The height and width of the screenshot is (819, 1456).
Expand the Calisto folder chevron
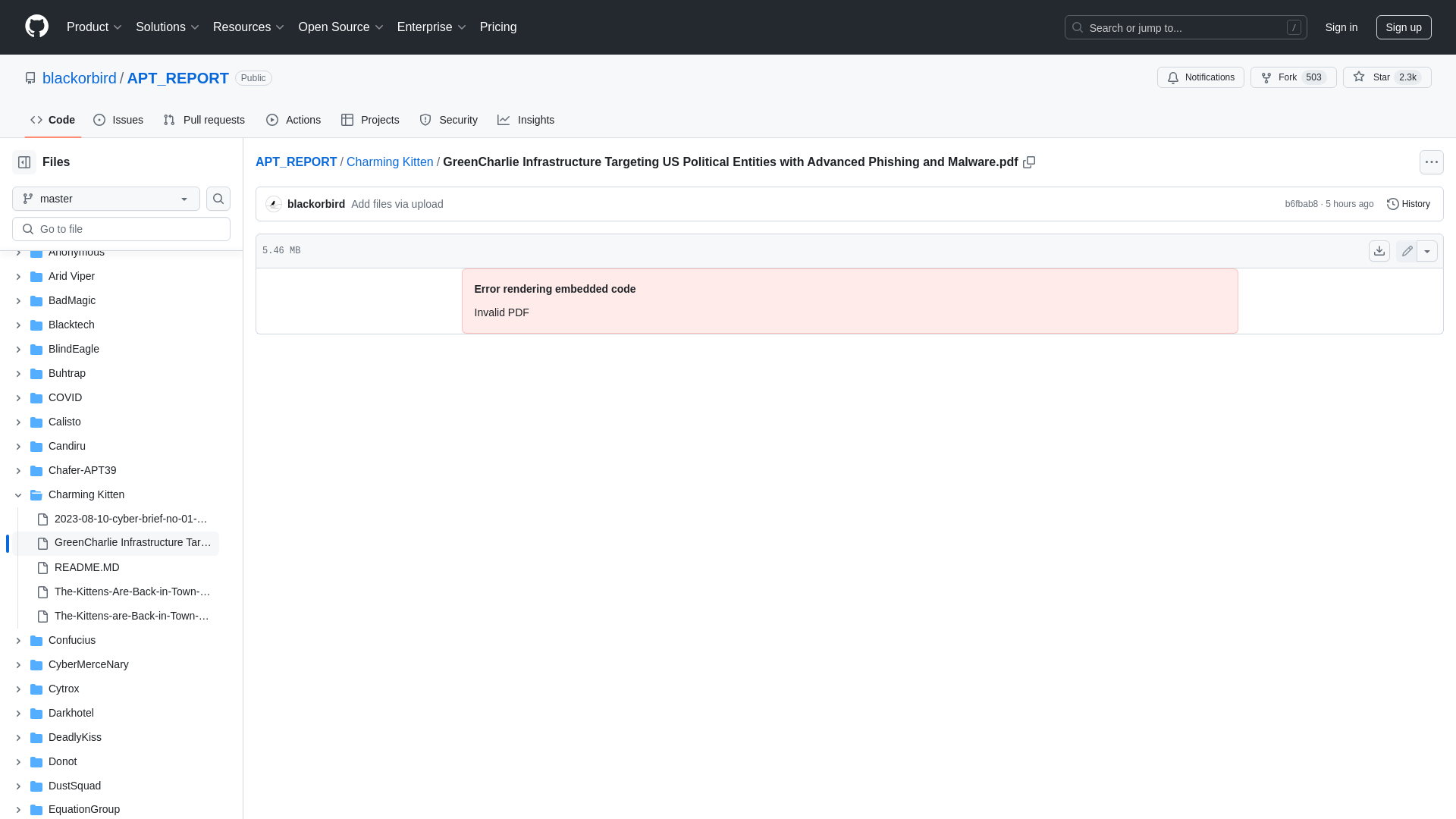[x=18, y=422]
